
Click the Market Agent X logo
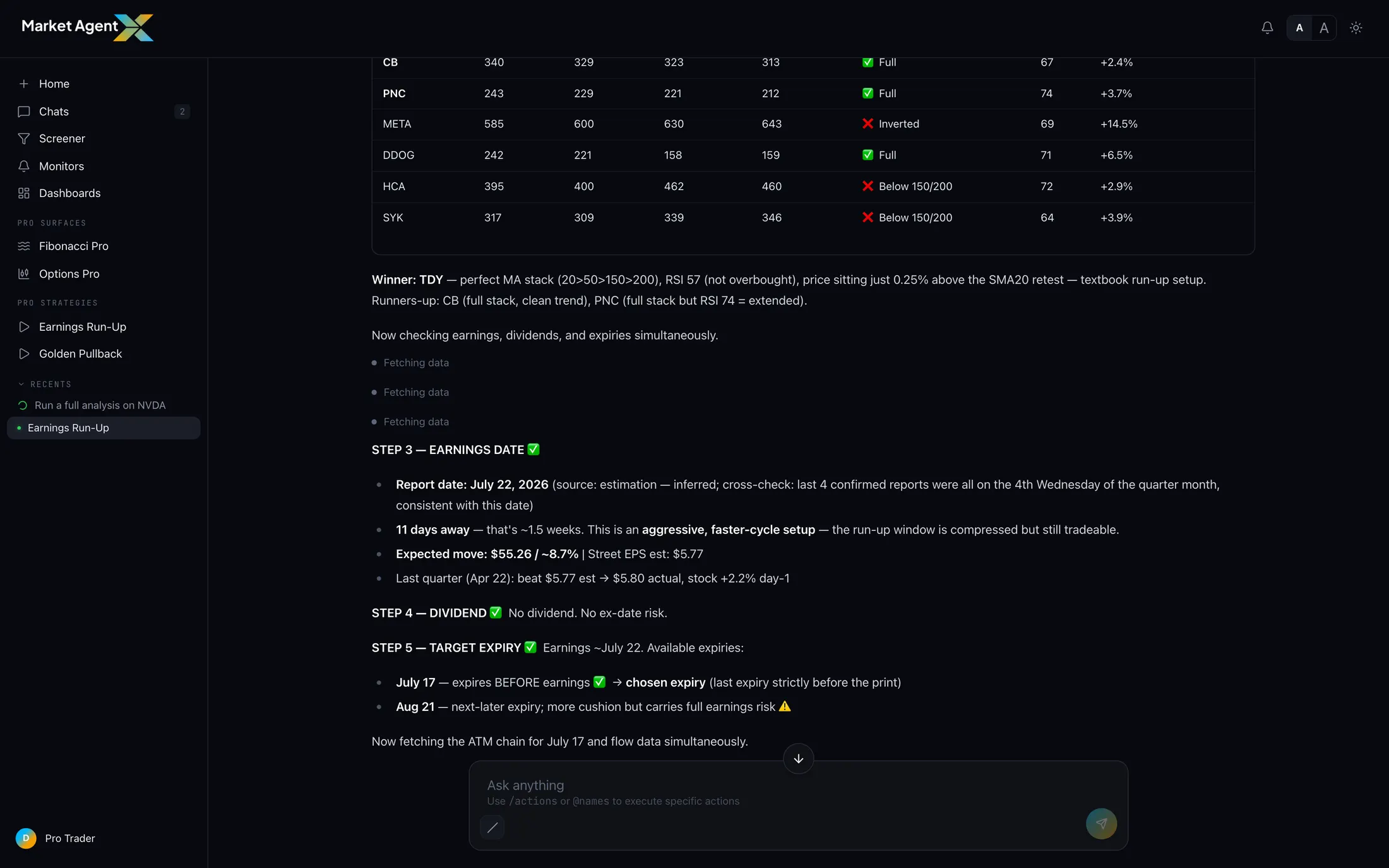pos(88,27)
